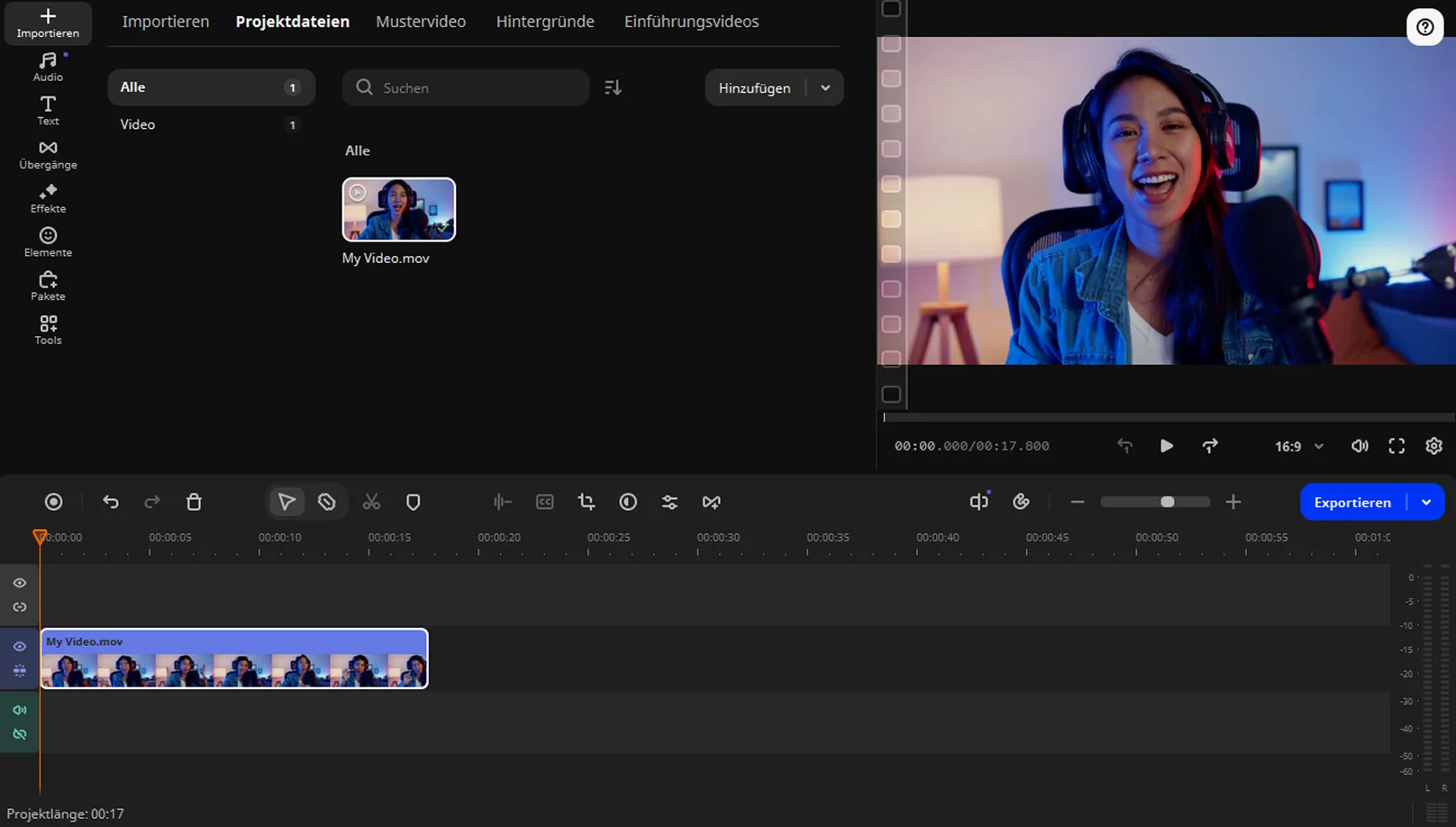
Task: Enter fullscreen preview mode
Action: coord(1397,446)
